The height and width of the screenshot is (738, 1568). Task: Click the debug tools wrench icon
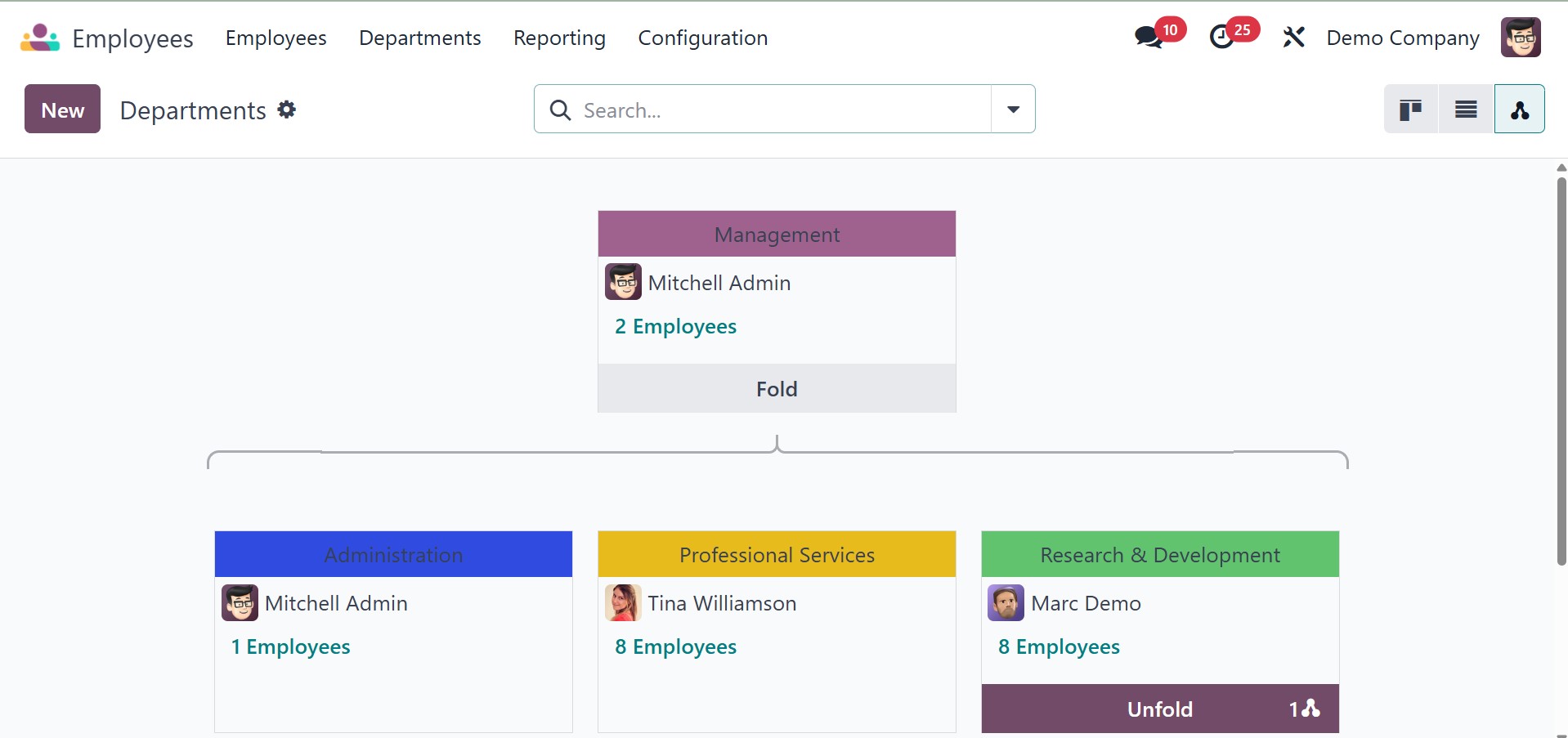point(1293,38)
